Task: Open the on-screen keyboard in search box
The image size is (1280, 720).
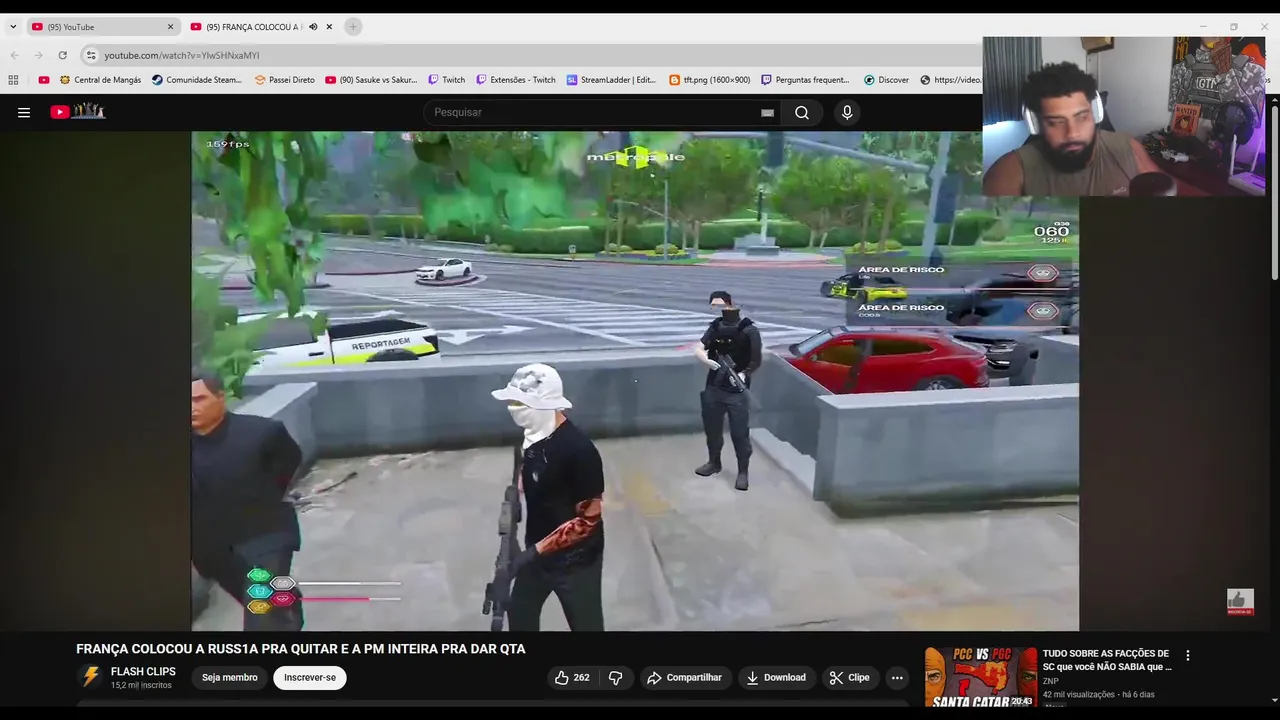Action: [x=767, y=113]
